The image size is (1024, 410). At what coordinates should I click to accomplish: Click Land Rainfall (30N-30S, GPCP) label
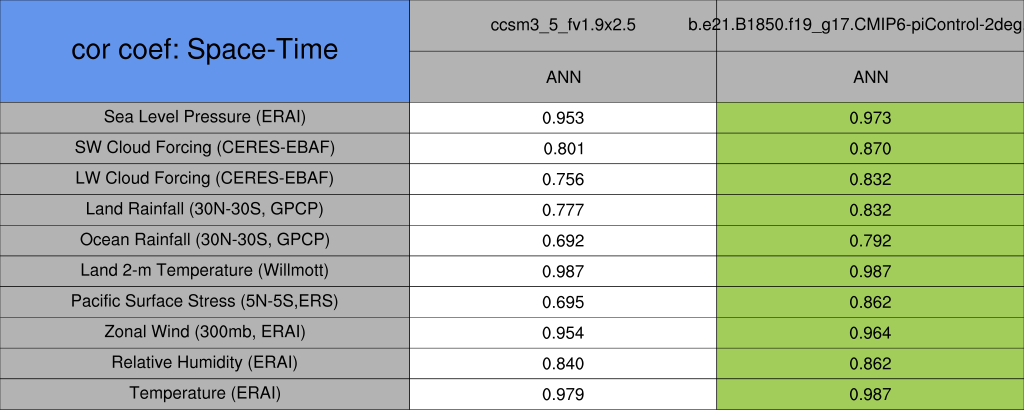click(204, 209)
